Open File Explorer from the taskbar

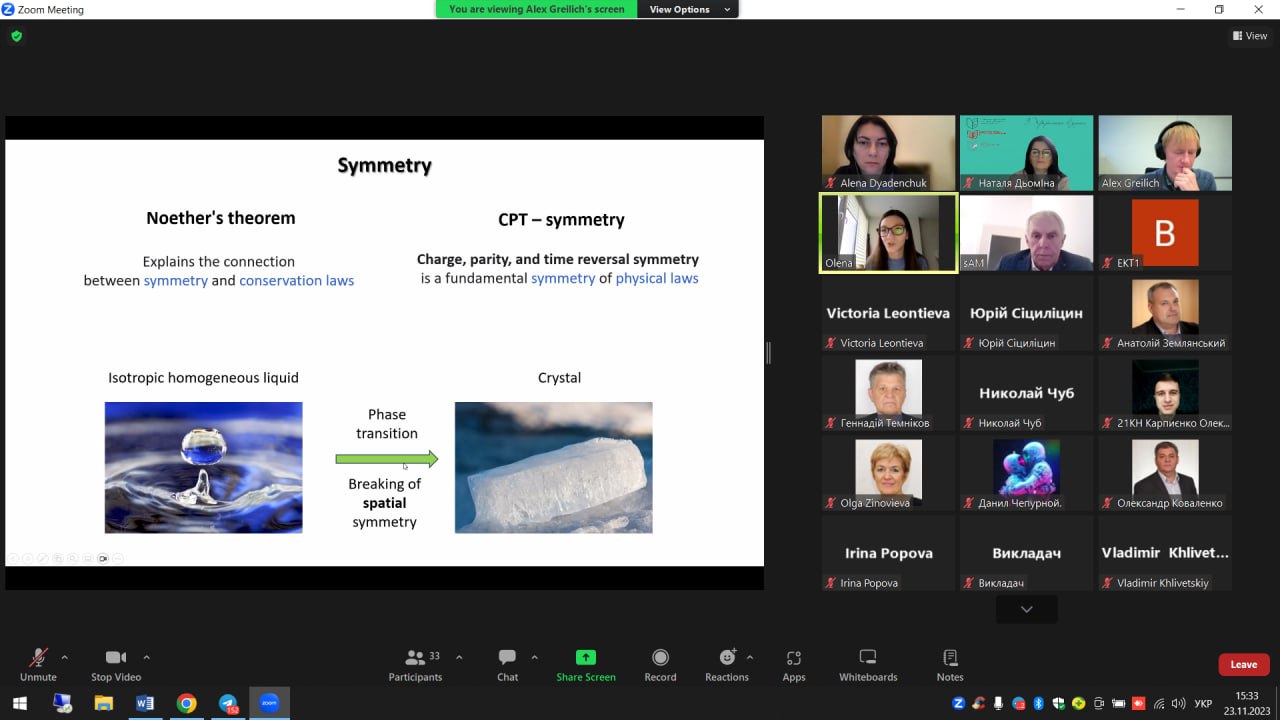pyautogui.click(x=103, y=703)
